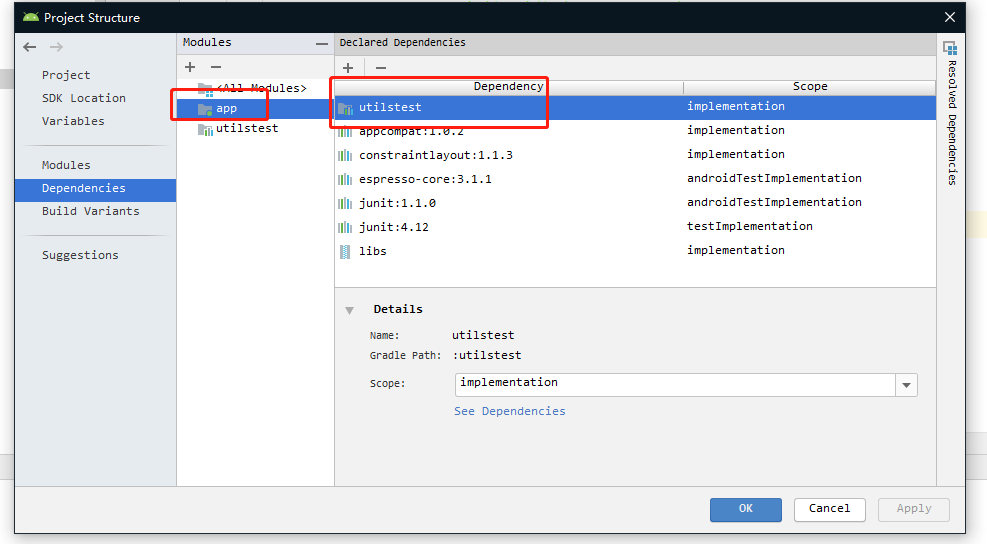Image resolution: width=987 pixels, height=544 pixels.
Task: Go forward using the right arrow
Action: click(x=57, y=47)
